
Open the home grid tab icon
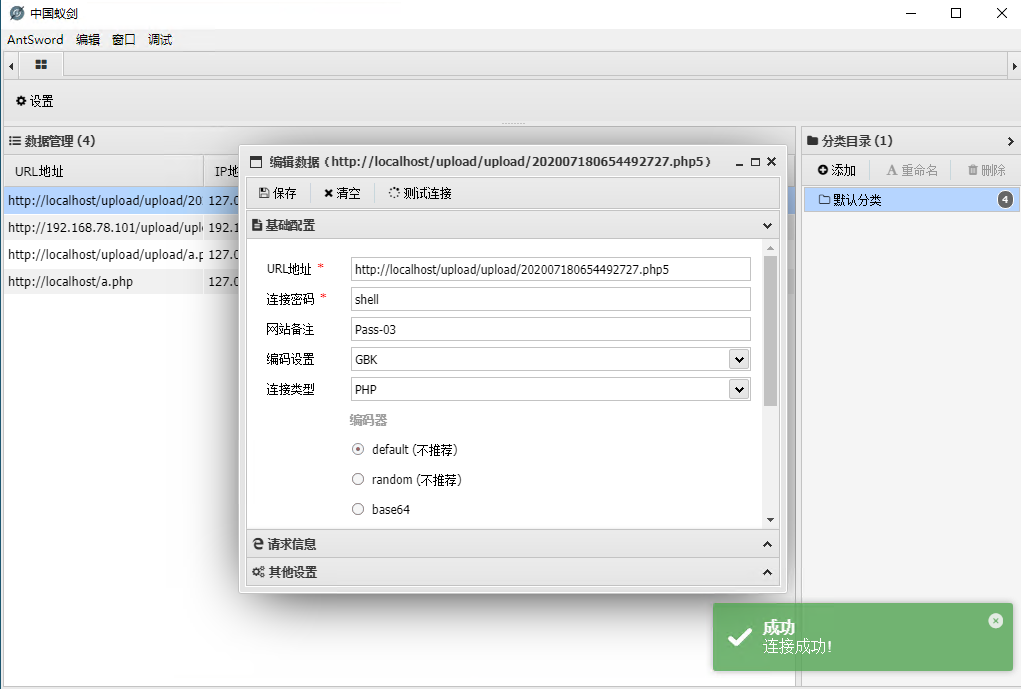pos(41,64)
